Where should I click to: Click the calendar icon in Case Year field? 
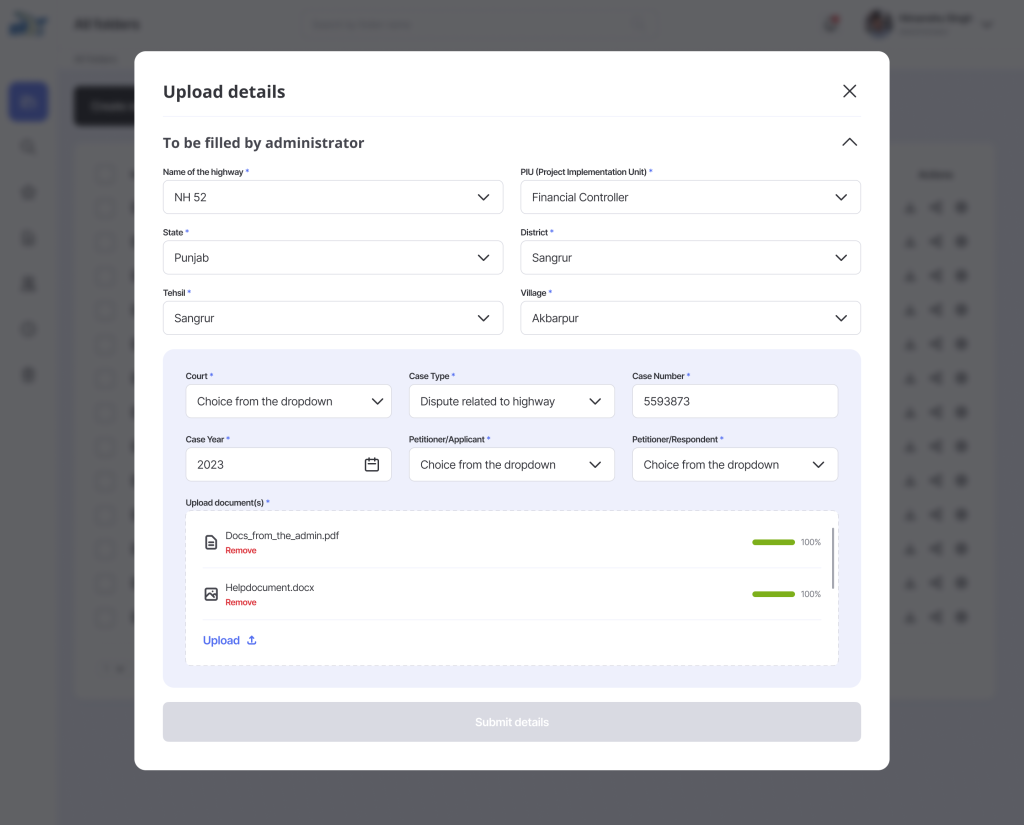coord(372,464)
